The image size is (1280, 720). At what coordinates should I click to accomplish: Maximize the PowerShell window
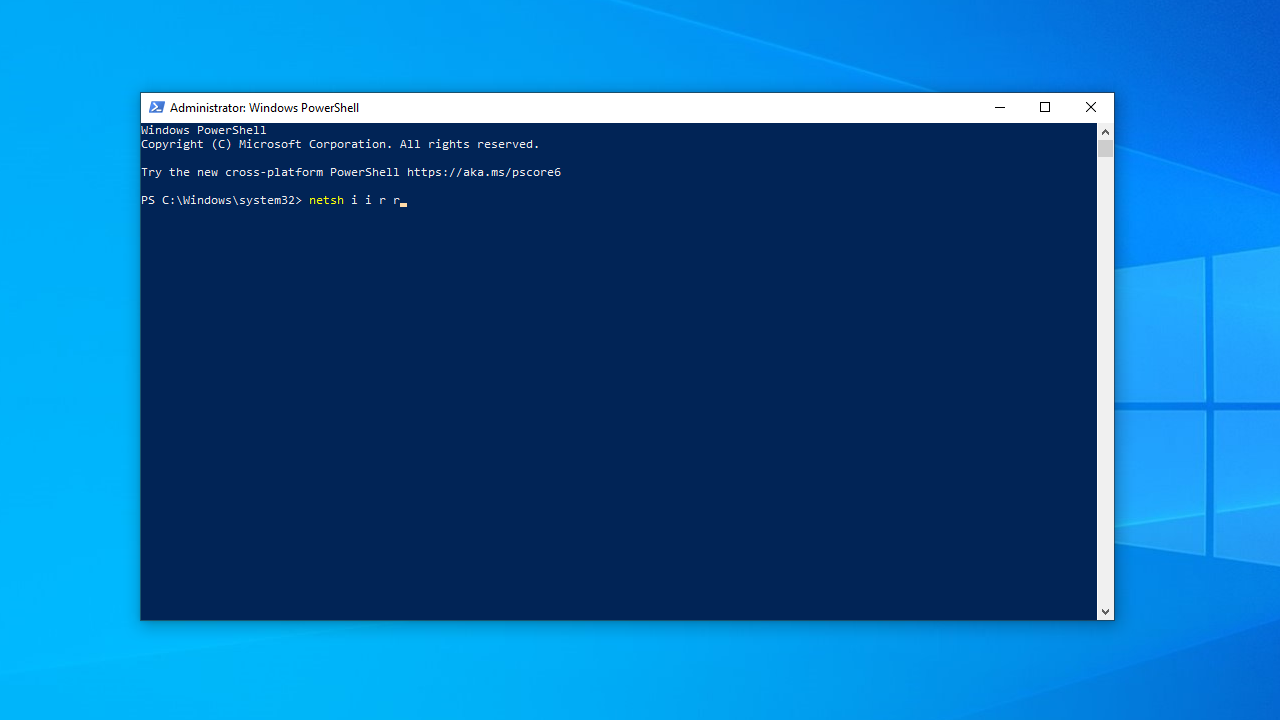click(1045, 108)
